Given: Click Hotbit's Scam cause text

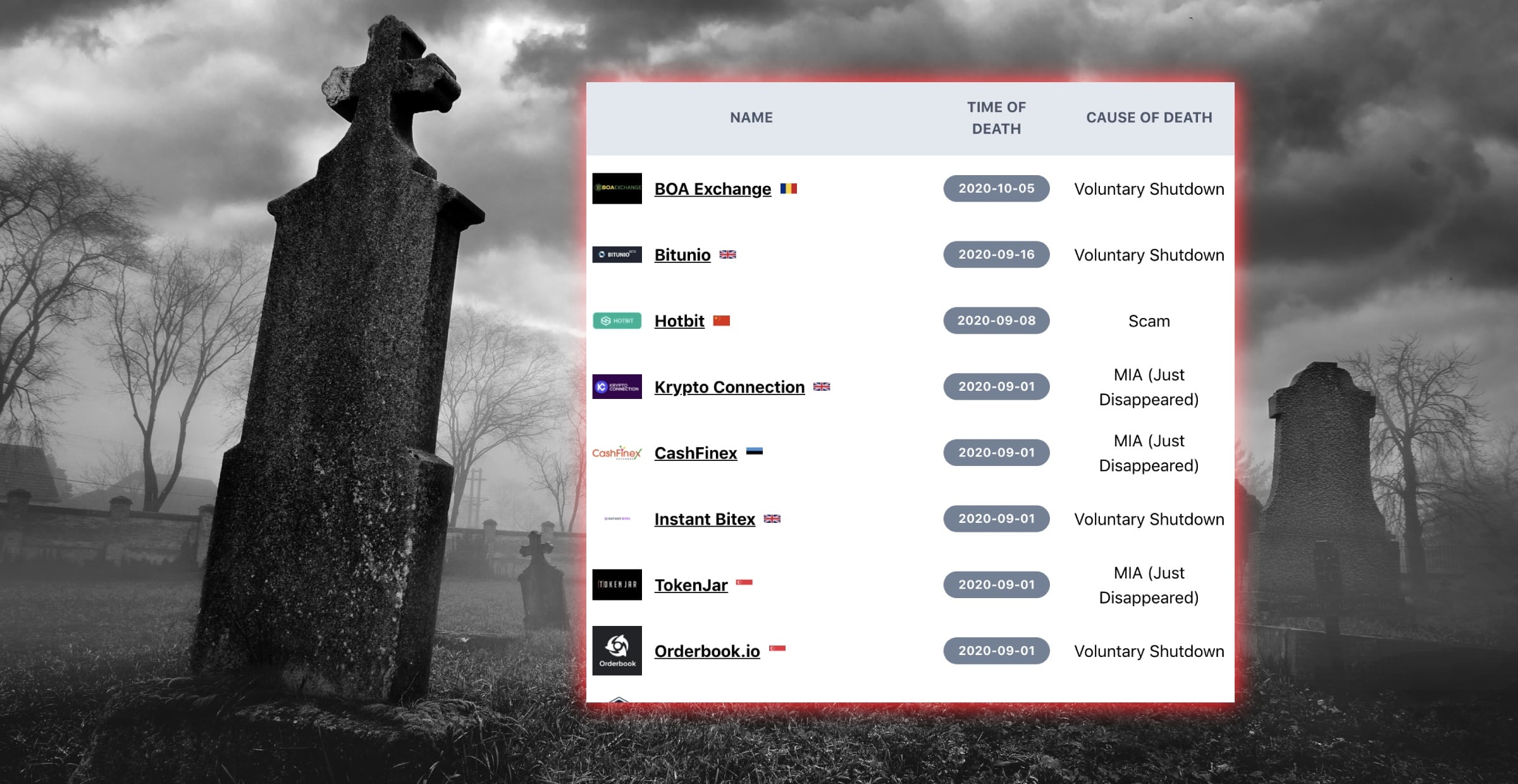Looking at the screenshot, I should point(1149,321).
